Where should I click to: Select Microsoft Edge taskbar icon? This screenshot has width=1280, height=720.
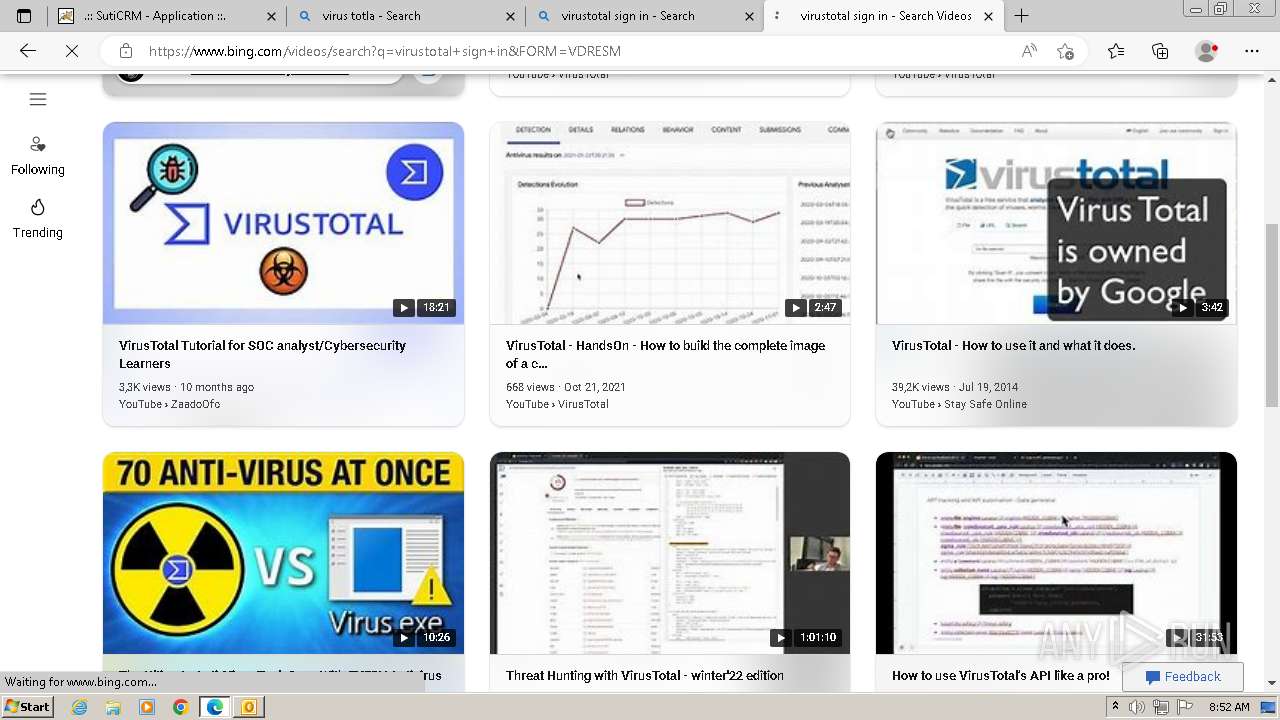(x=215, y=707)
